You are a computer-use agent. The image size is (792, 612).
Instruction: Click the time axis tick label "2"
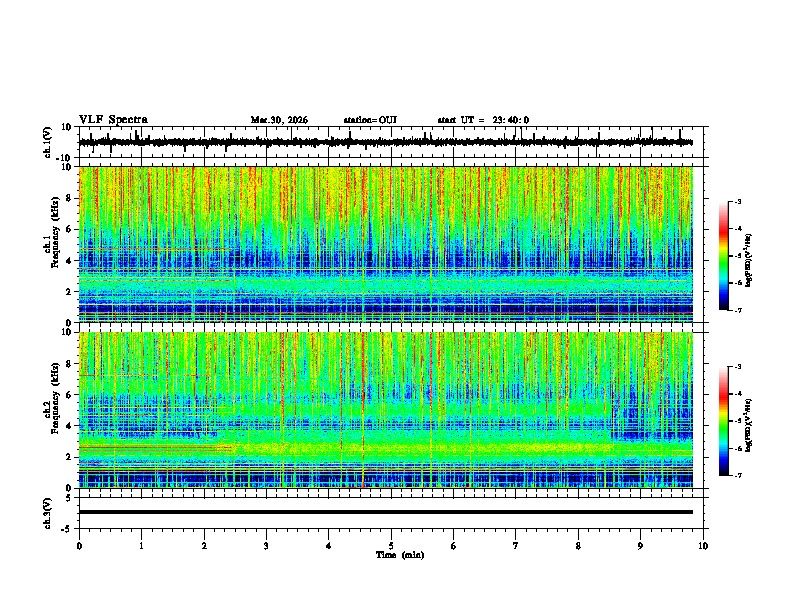(x=204, y=546)
